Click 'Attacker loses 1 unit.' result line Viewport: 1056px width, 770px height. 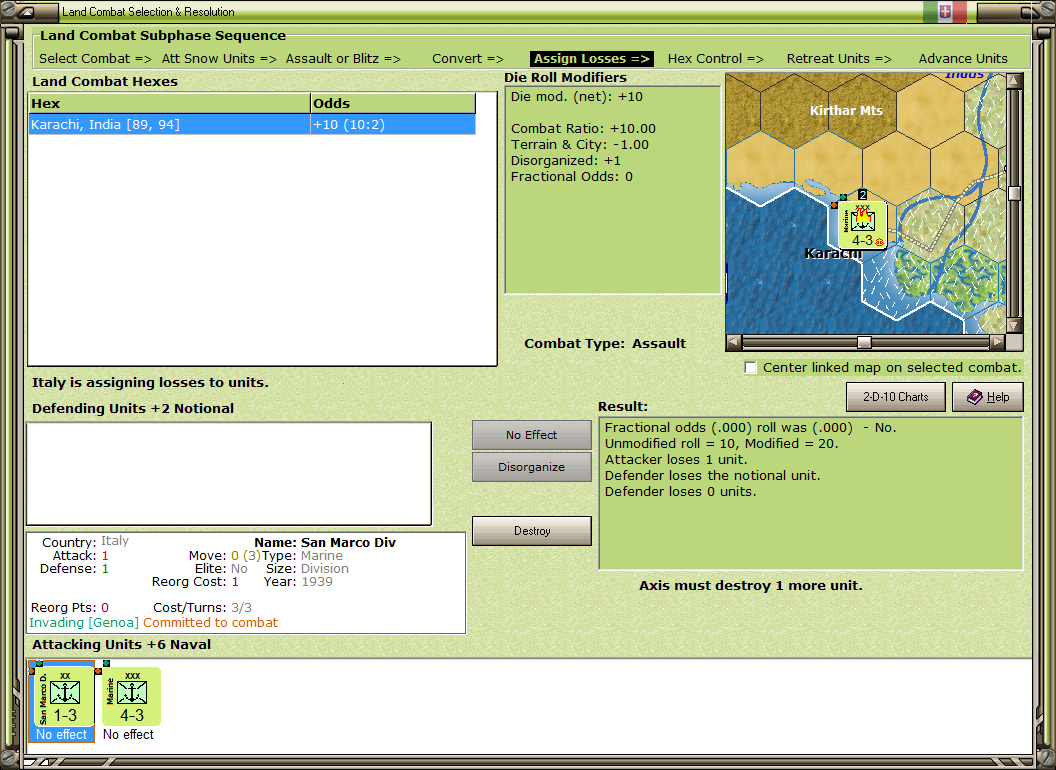[676, 459]
